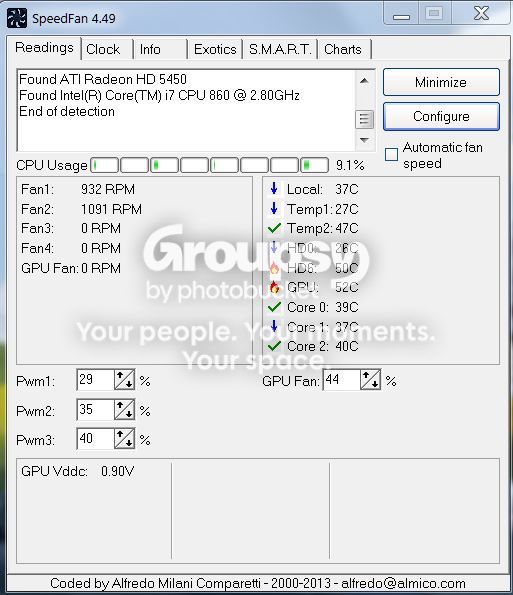This screenshot has height=595, width=513.
Task: Click the Pwm1 value field showing 29
Action: click(95, 379)
